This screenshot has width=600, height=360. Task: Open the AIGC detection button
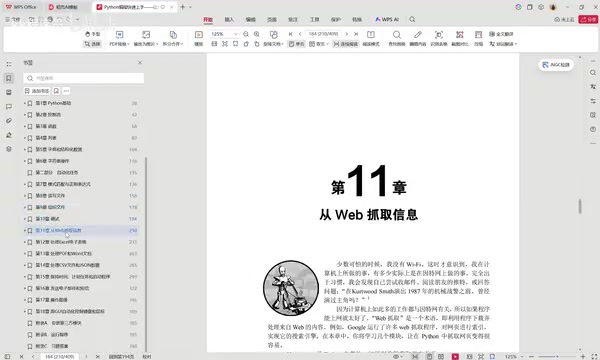point(556,65)
